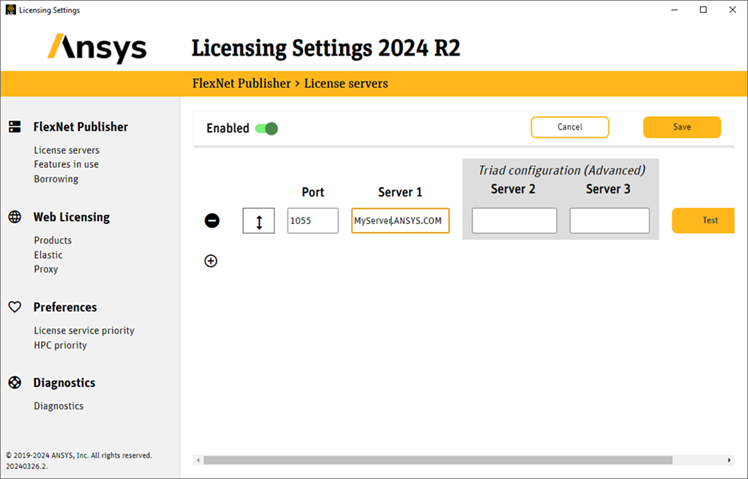Viewport: 748px width, 479px height.
Task: Click the Ansys logo in the header
Action: tap(97, 47)
